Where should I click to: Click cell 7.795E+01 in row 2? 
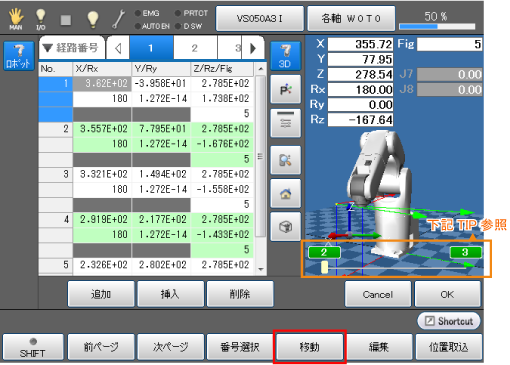click(x=161, y=129)
